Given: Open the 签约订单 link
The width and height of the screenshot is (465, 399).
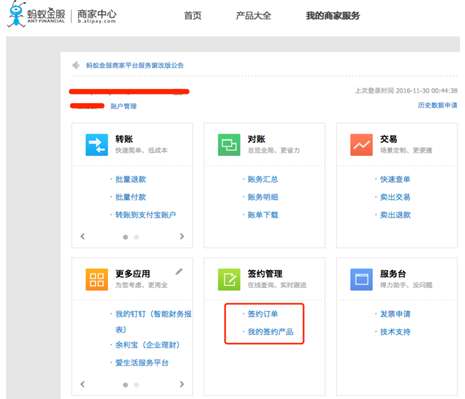Looking at the screenshot, I should (263, 314).
